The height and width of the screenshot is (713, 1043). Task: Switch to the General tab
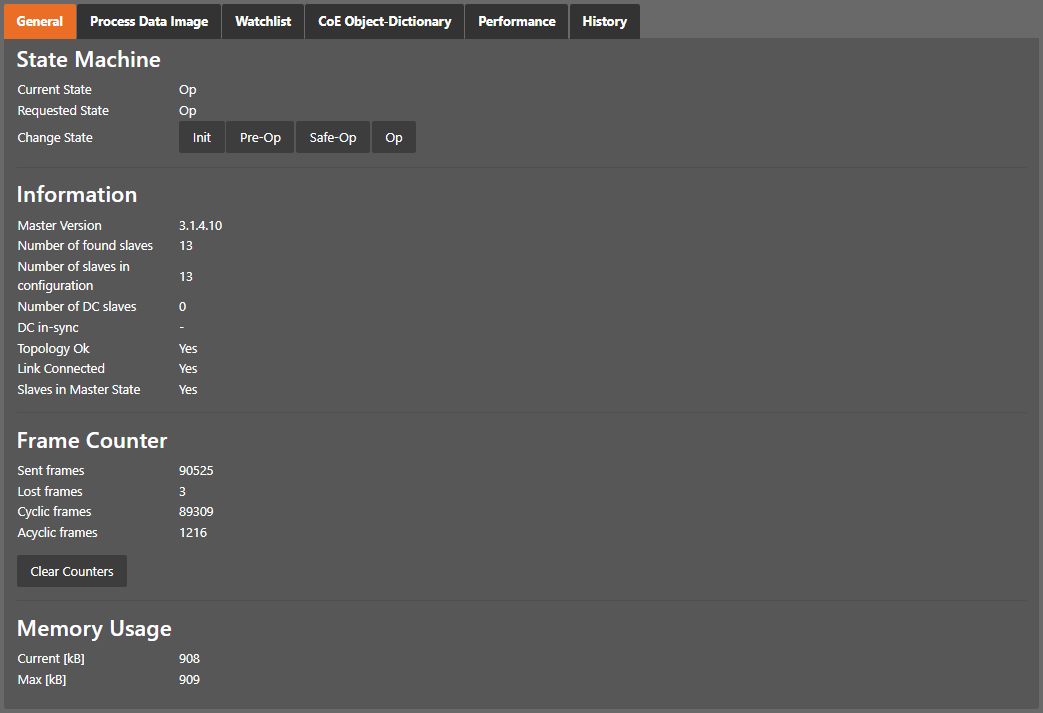(40, 21)
